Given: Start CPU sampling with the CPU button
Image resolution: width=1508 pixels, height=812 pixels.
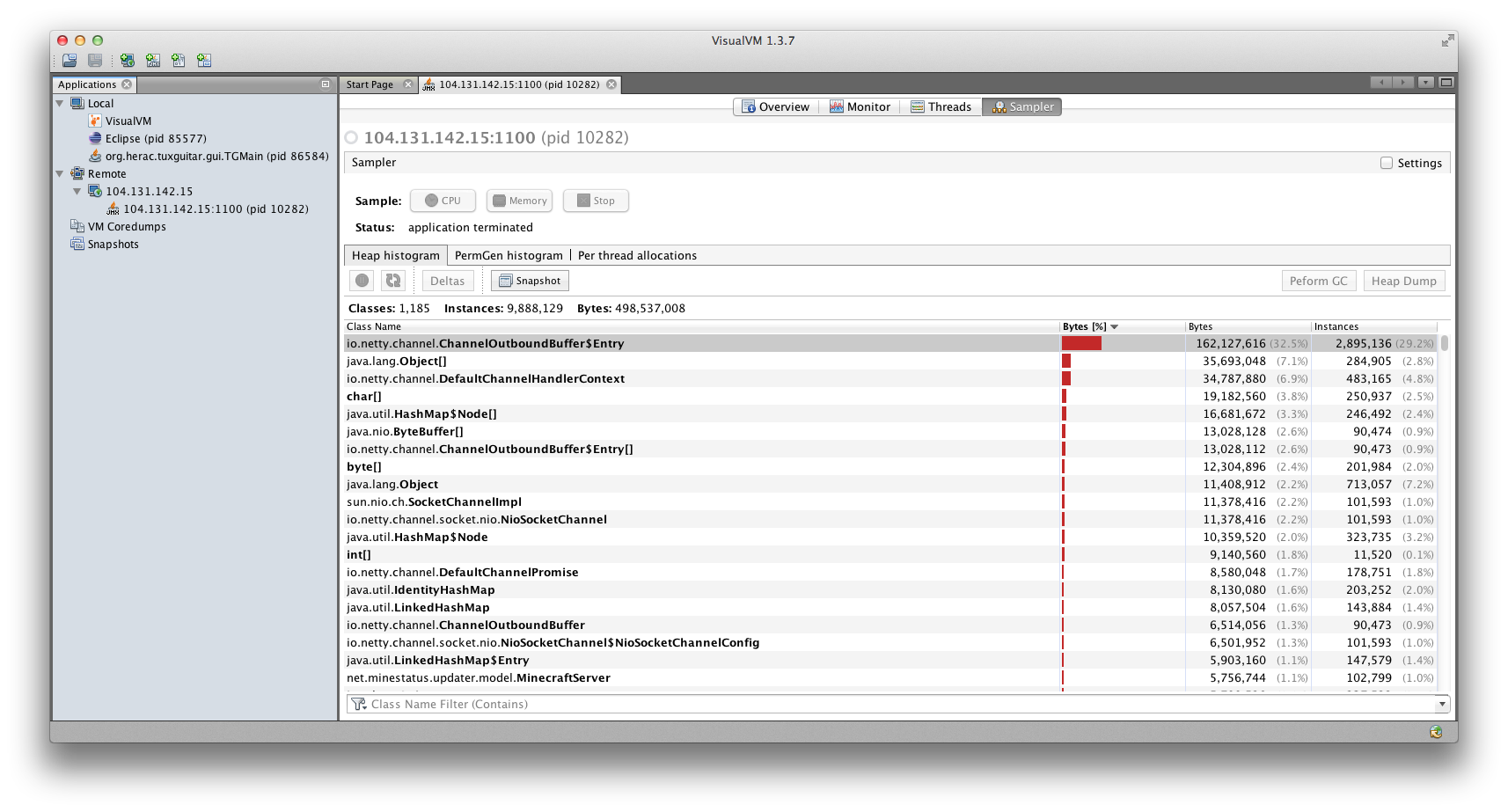Looking at the screenshot, I should click(443, 201).
